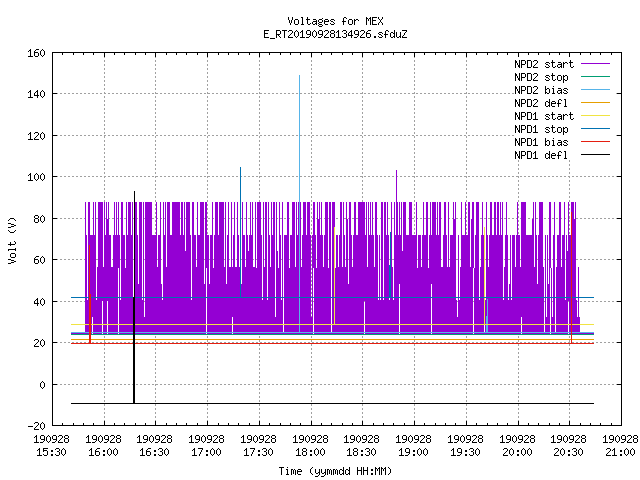This screenshot has width=640, height=480.
Task: Click the purple NPD2 start legend line
Action: coord(596,64)
